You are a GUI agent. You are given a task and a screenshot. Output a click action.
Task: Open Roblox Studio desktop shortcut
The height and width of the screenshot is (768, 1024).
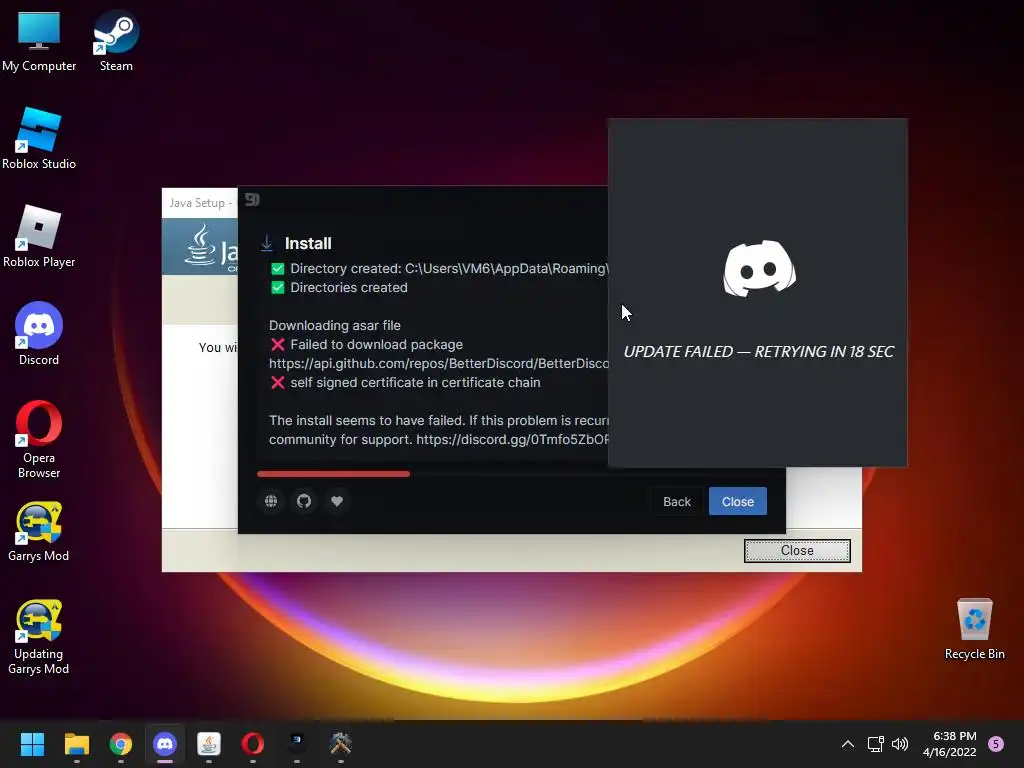39,138
